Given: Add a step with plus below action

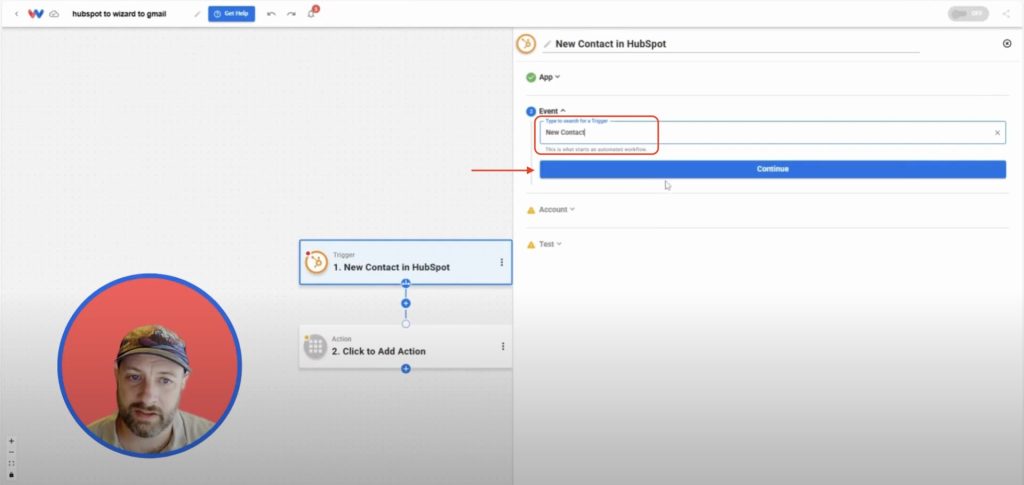Looking at the screenshot, I should (406, 369).
